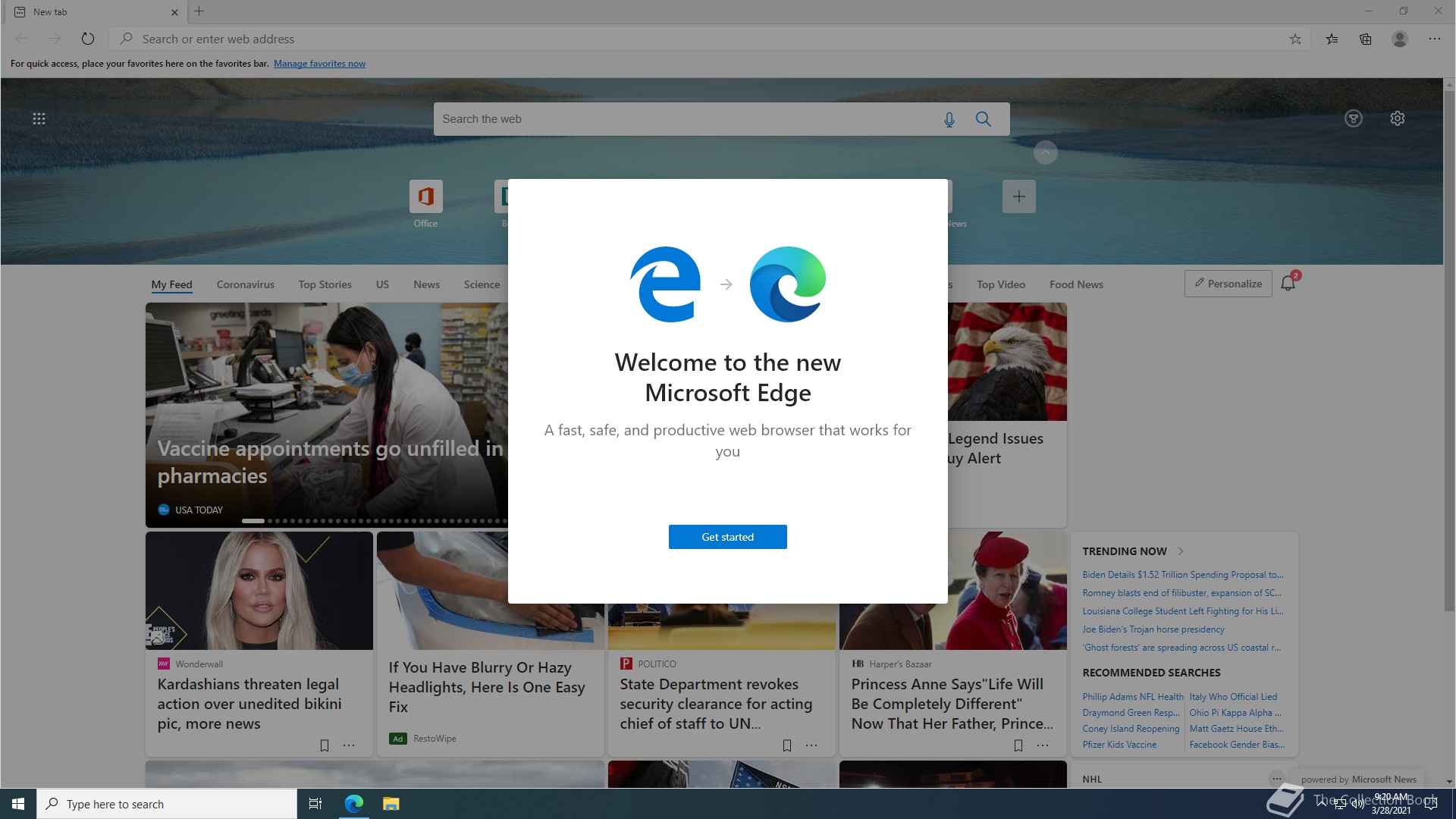1456x819 pixels.
Task: Select the My Feed tab
Action: pos(171,284)
